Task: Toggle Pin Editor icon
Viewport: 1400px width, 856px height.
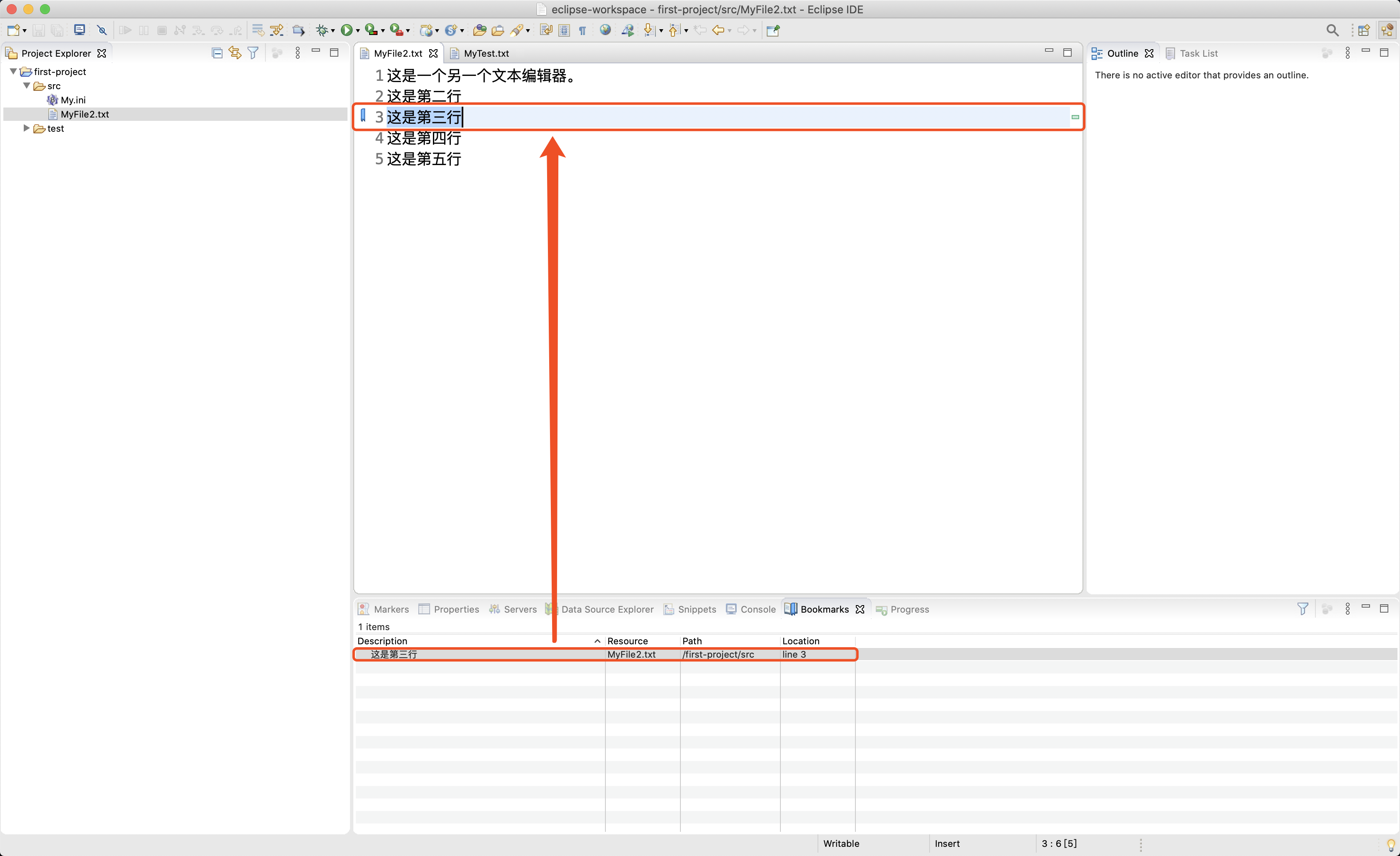Action: 773,30
